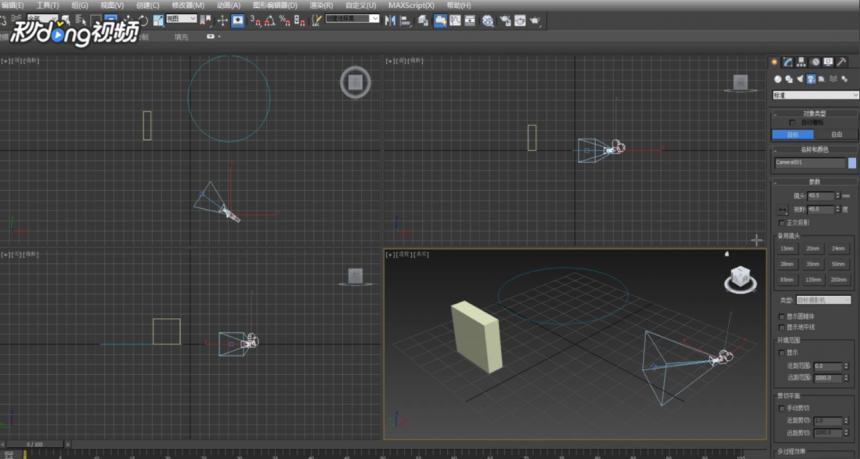860x459 pixels.
Task: Click the 目标 camera type button
Action: click(793, 134)
